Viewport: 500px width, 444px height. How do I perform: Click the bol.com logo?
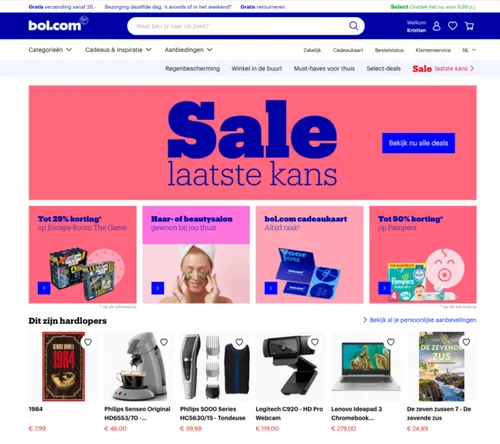[58, 25]
